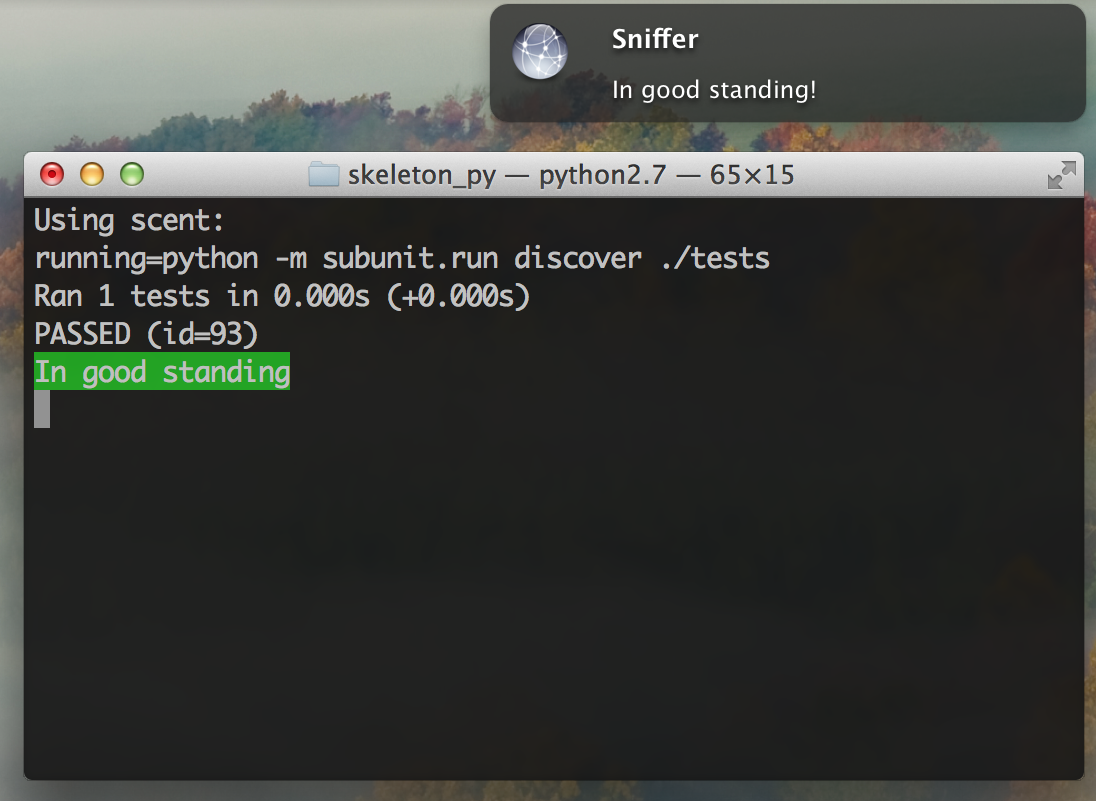
Task: Zoom the terminal with the green button
Action: [132, 174]
